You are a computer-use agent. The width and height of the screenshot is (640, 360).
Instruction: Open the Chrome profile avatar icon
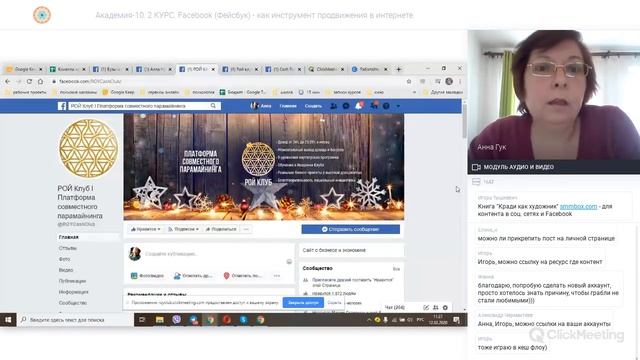(449, 81)
